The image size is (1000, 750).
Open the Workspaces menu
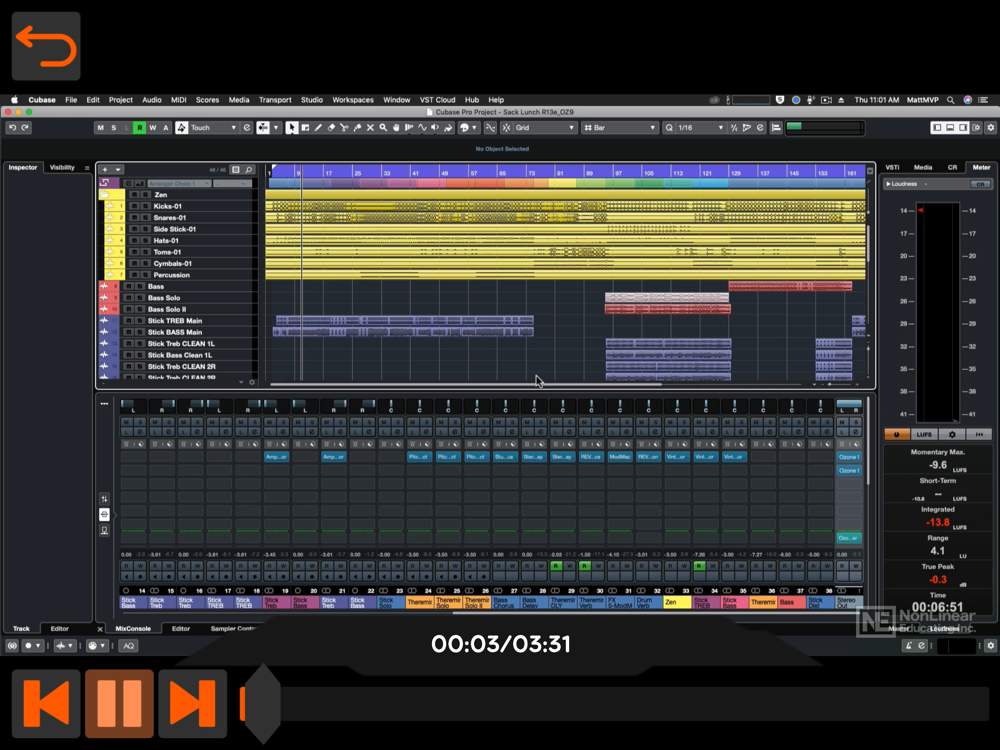(353, 100)
